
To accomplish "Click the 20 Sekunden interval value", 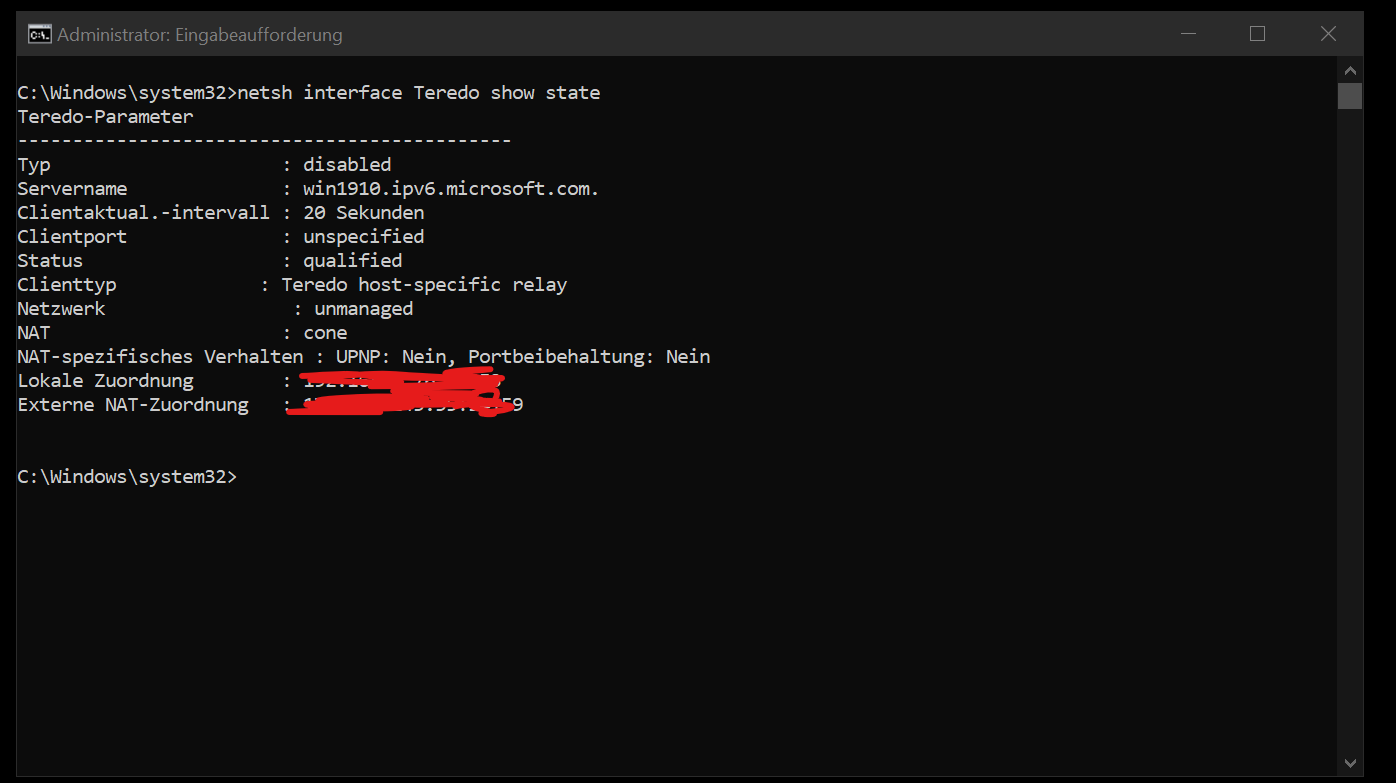I will tap(364, 213).
